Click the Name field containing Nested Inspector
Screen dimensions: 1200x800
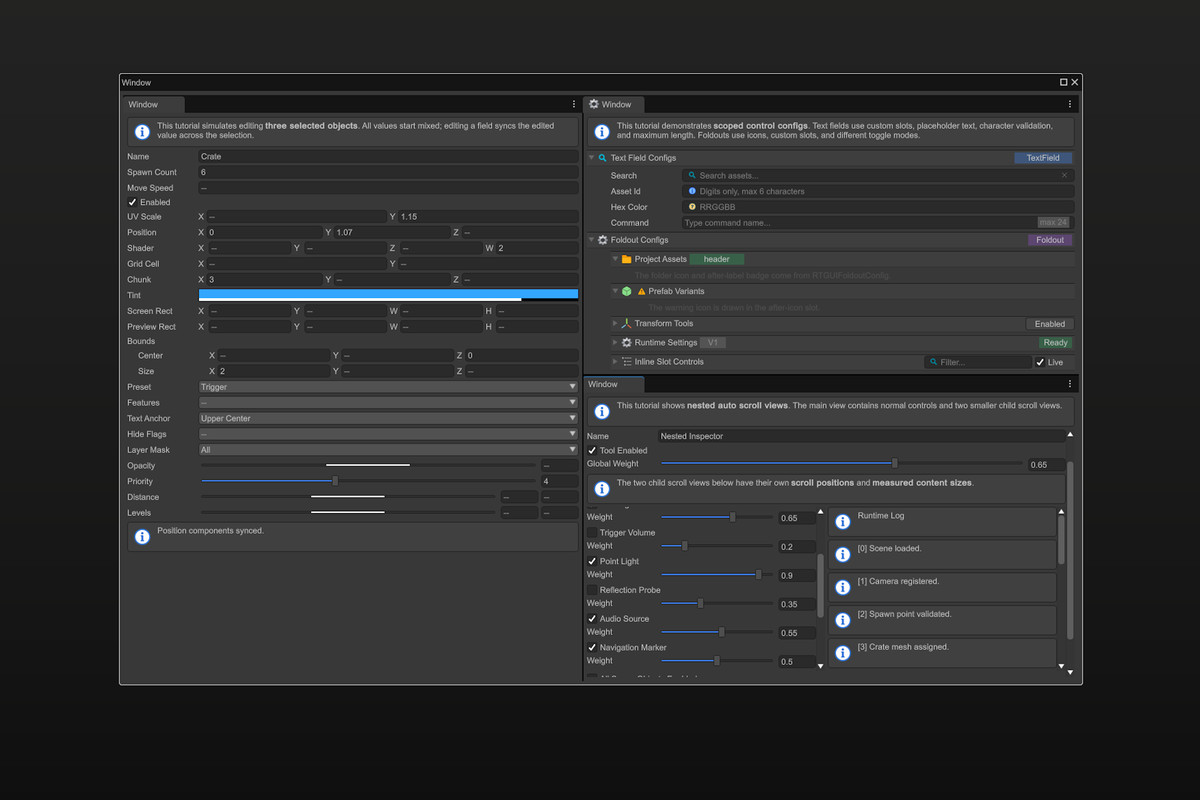point(862,436)
